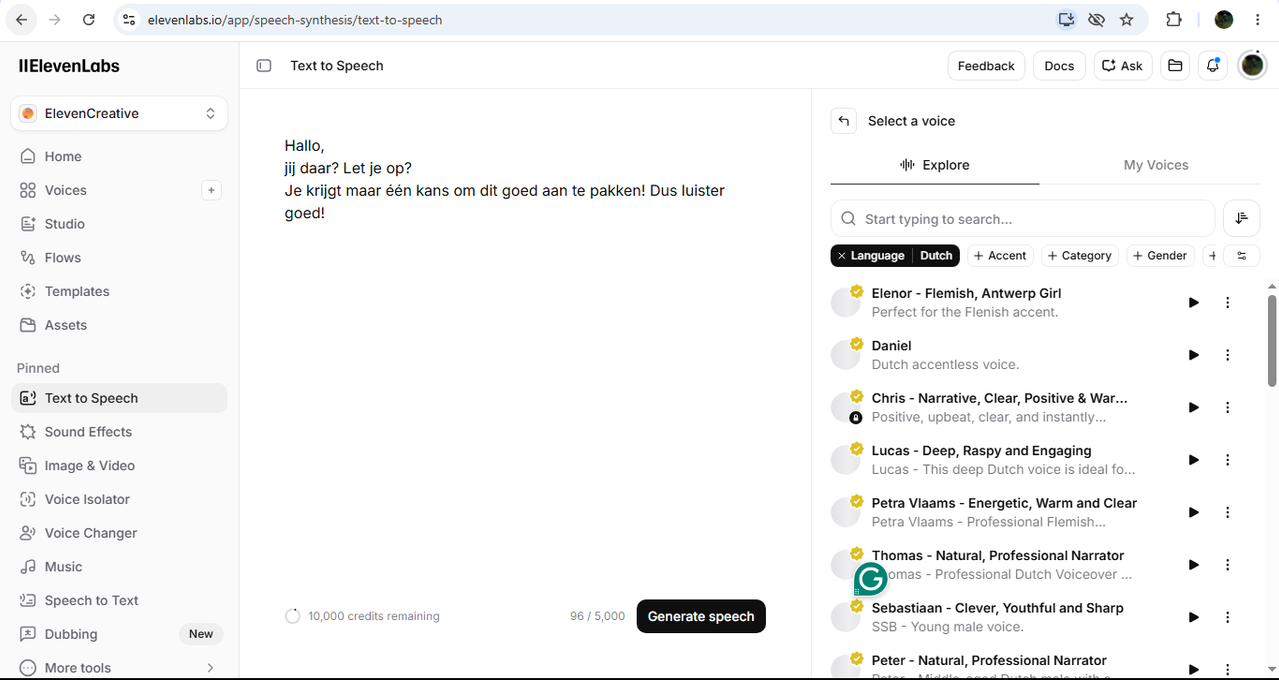Open the Grammarly floating icon

pyautogui.click(x=871, y=578)
